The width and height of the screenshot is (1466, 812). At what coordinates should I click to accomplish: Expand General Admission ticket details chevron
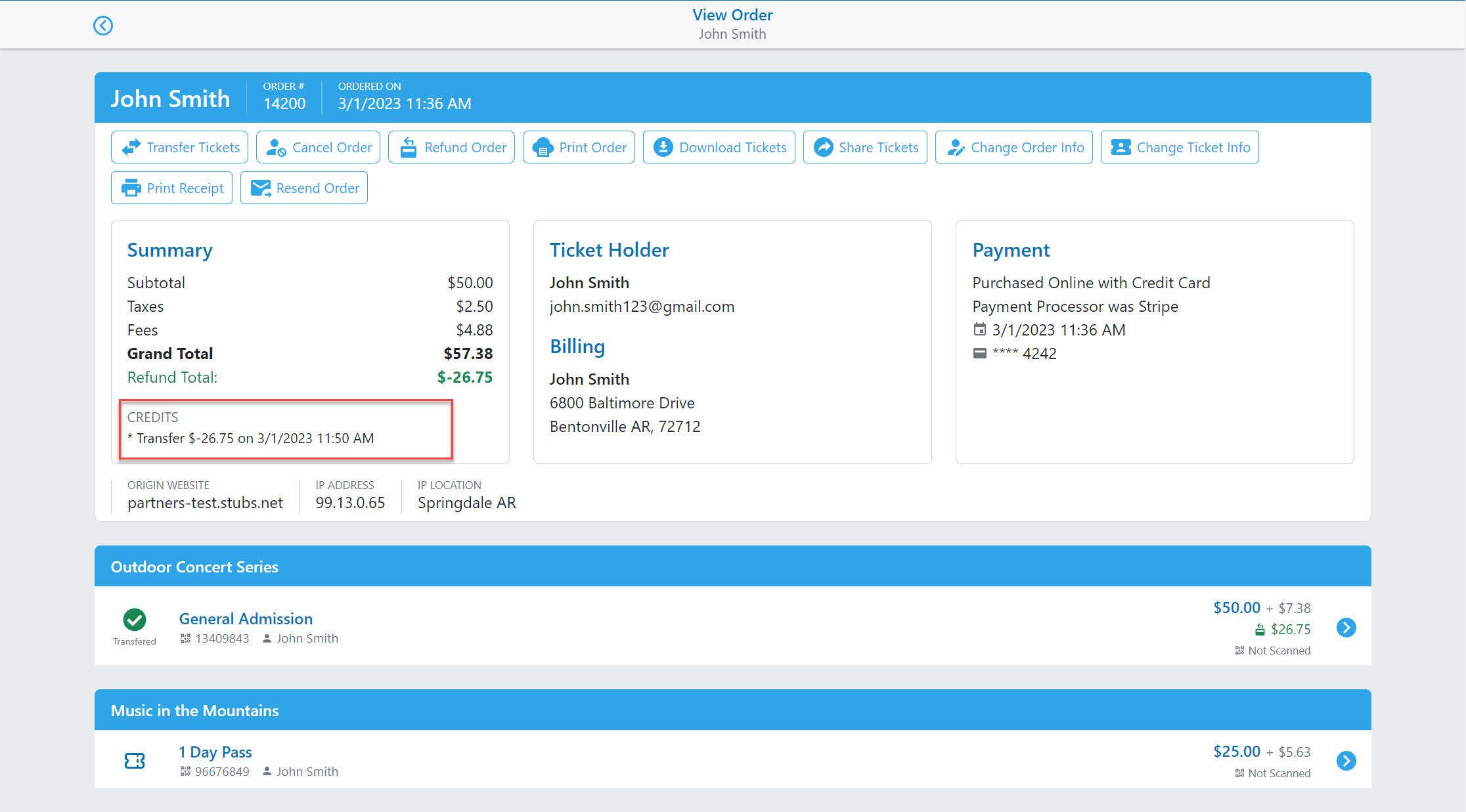click(1346, 628)
